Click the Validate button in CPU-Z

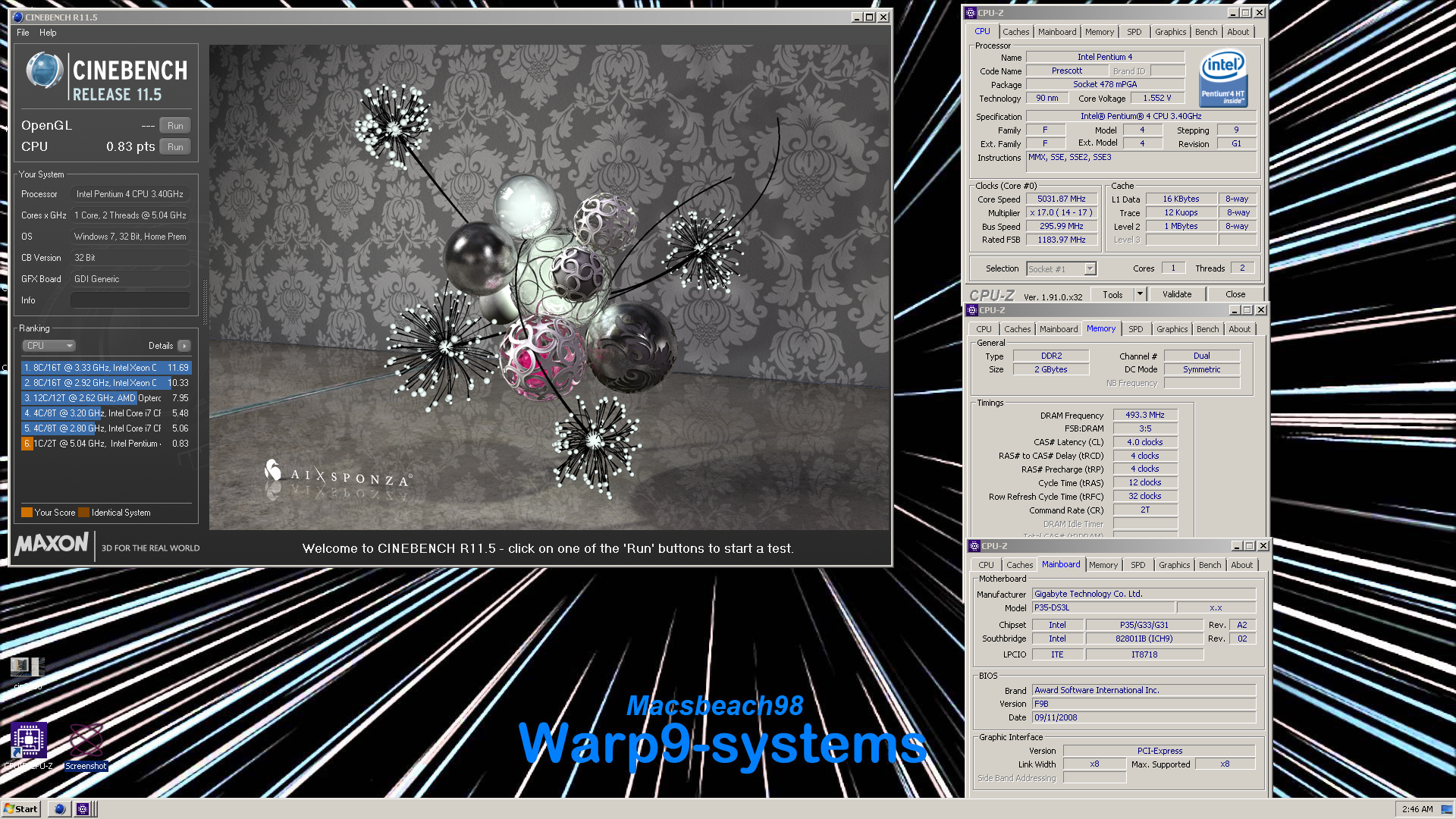pos(1177,294)
